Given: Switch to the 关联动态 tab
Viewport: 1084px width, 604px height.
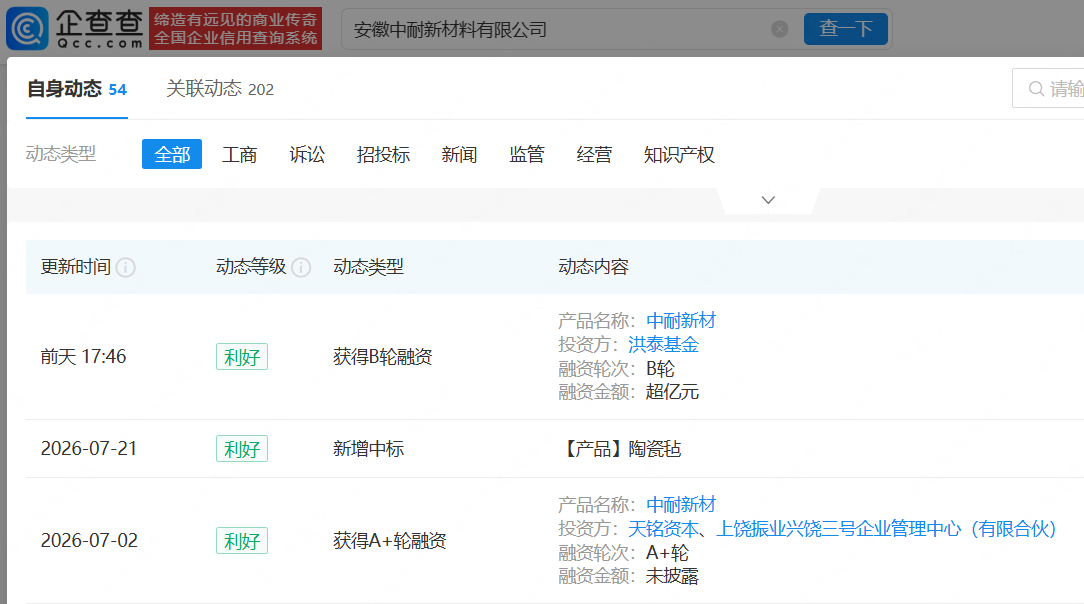Looking at the screenshot, I should [220, 89].
